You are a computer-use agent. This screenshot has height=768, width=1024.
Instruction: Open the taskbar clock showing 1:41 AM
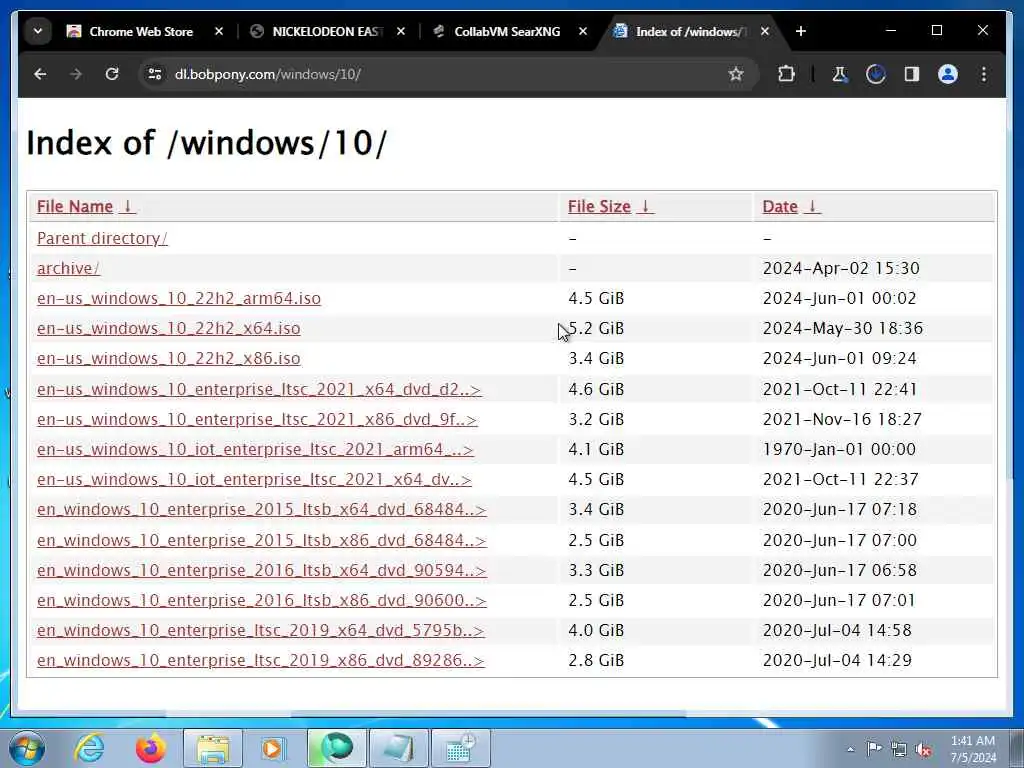[973, 749]
